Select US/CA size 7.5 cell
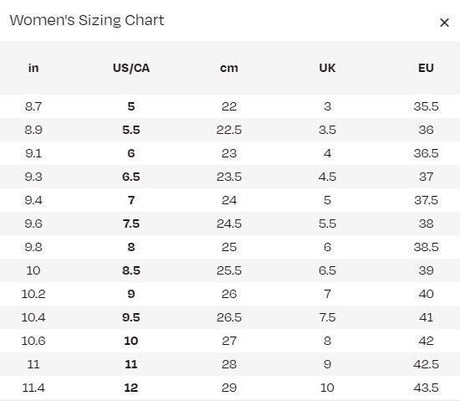The height and width of the screenshot is (401, 460). 131,224
